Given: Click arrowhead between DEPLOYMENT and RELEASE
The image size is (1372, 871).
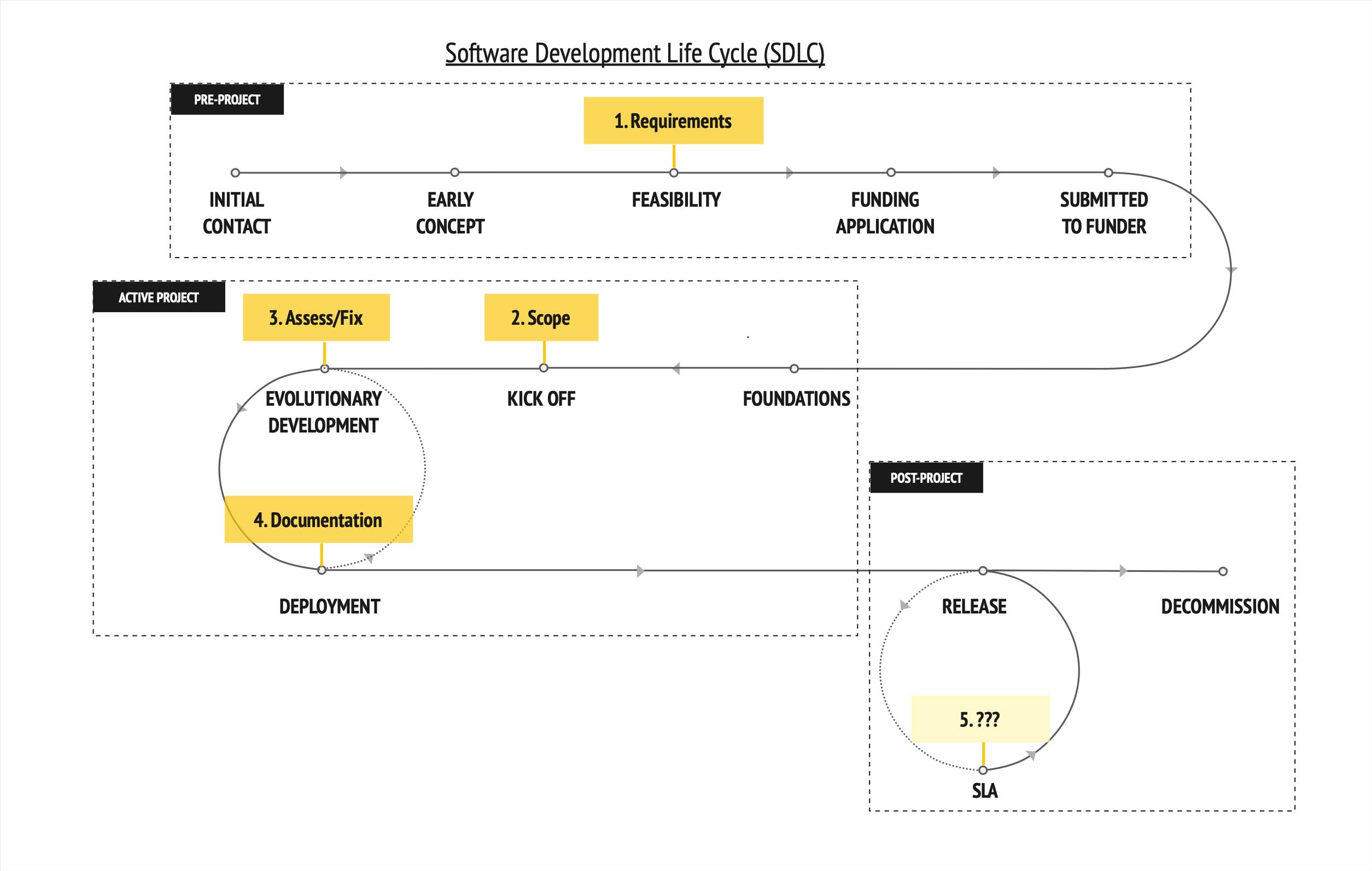Looking at the screenshot, I should coord(641,571).
